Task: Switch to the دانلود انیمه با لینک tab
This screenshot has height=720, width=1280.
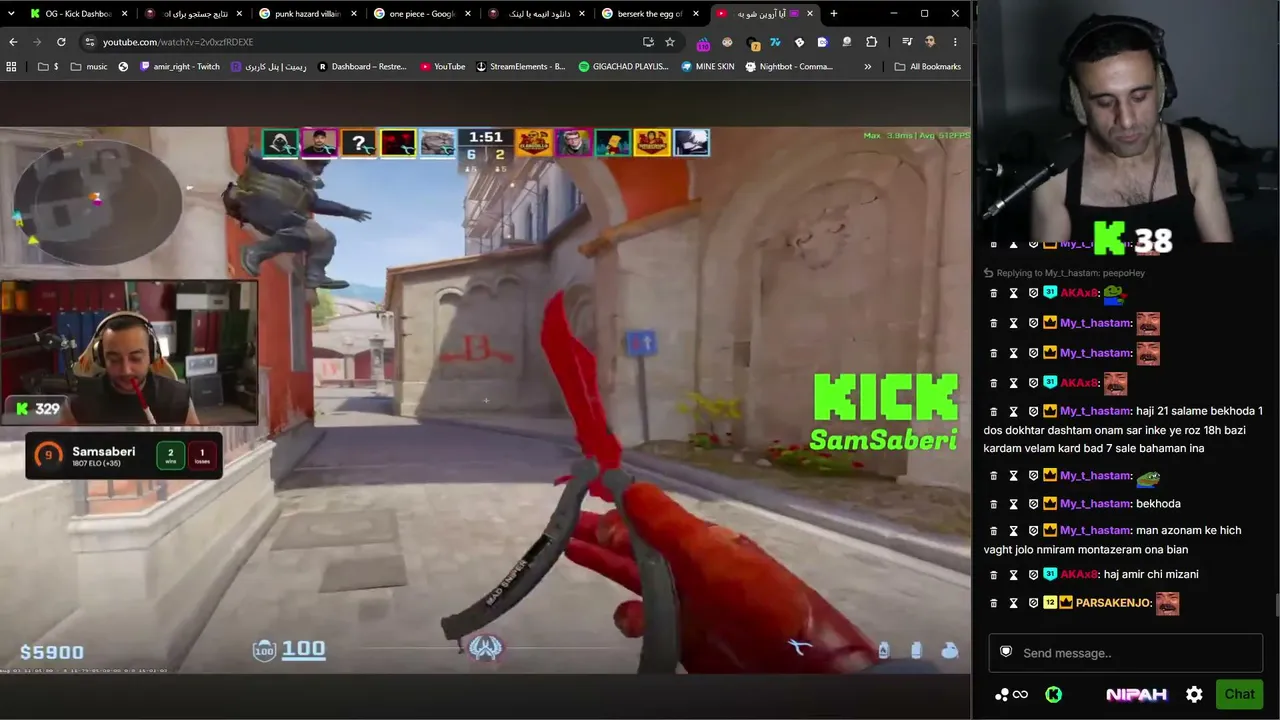Action: coord(536,14)
